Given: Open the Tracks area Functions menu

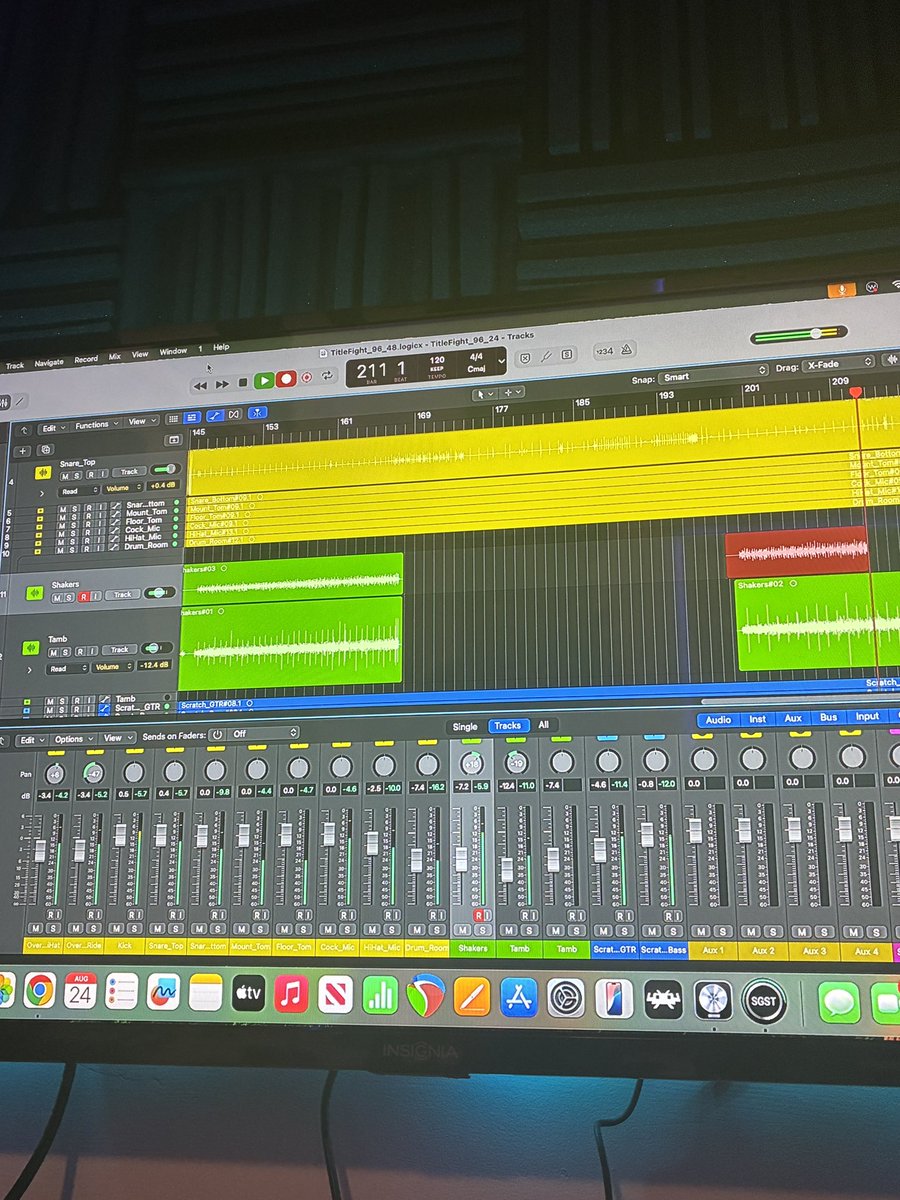Looking at the screenshot, I should click(x=96, y=424).
